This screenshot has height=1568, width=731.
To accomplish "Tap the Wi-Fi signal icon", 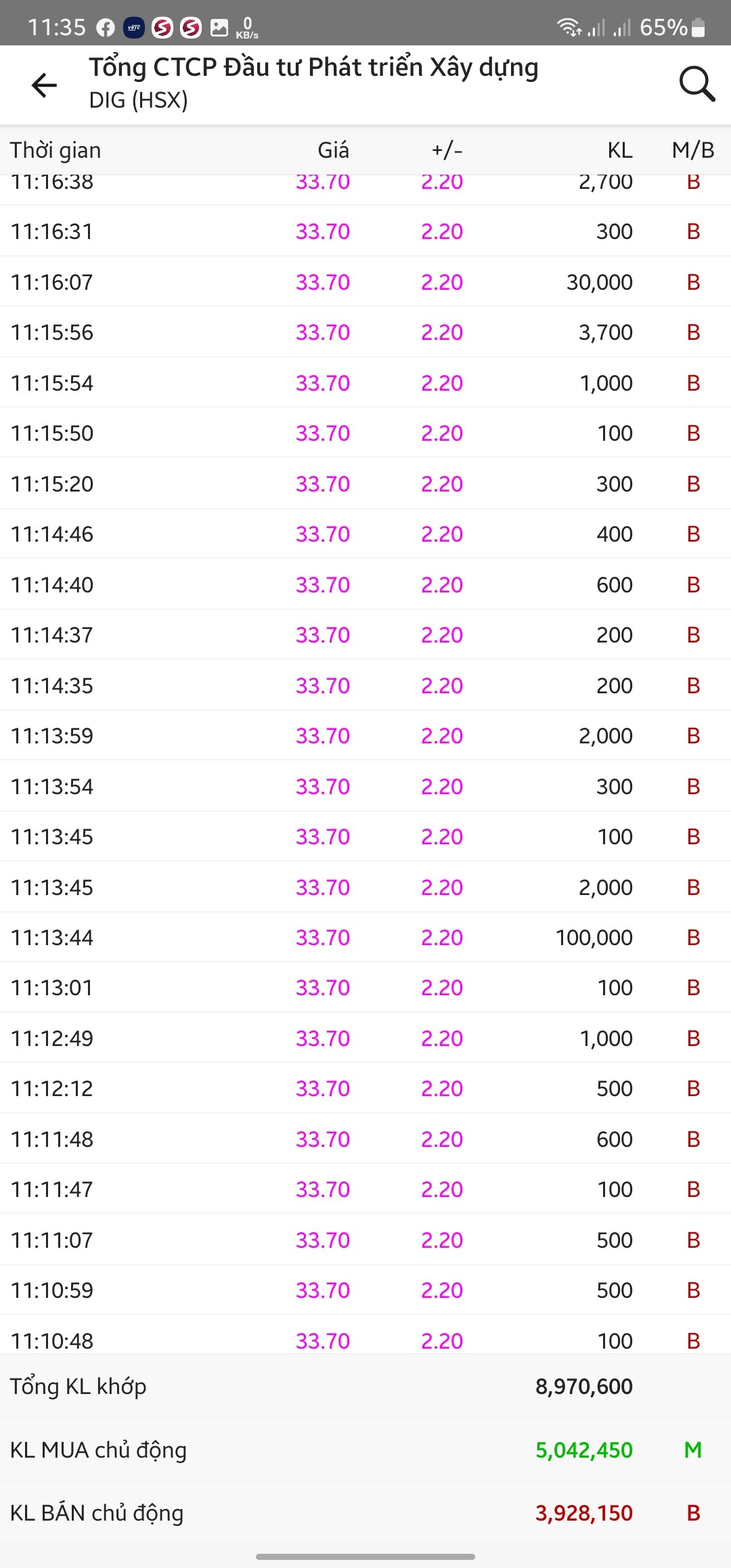I will [x=569, y=28].
